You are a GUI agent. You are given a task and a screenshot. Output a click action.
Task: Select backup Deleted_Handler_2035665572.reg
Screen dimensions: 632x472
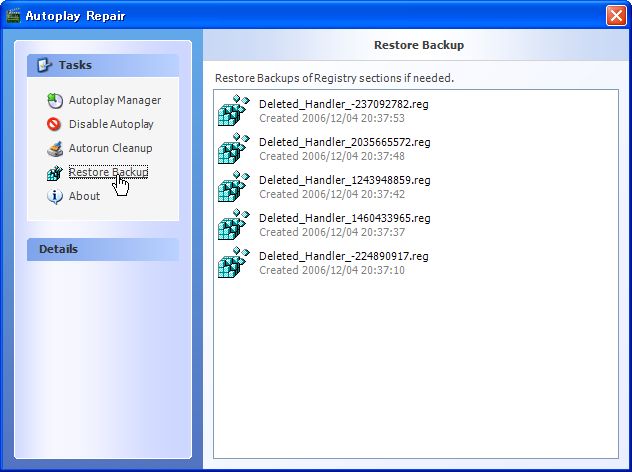click(x=345, y=142)
